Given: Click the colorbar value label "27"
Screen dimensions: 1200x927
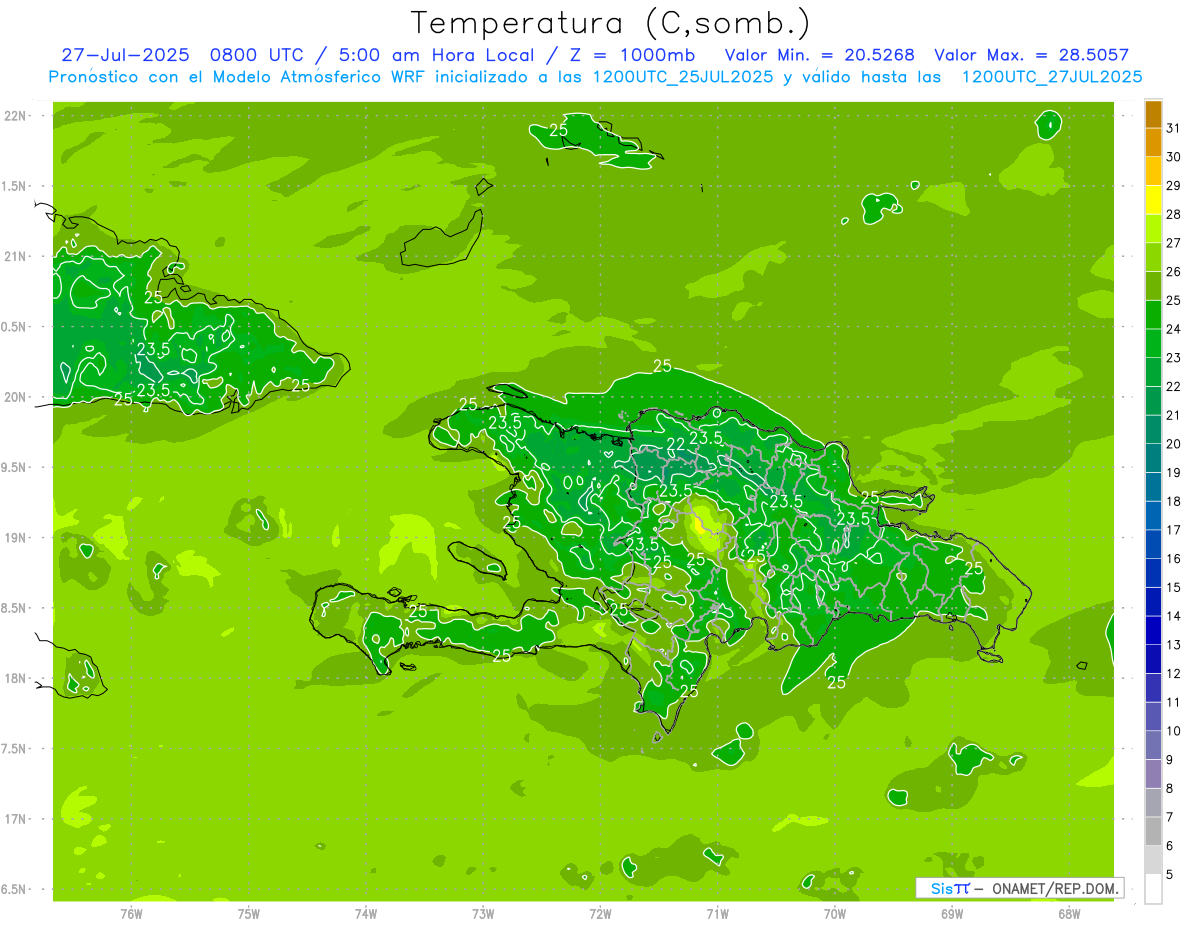Looking at the screenshot, I should (1174, 243).
